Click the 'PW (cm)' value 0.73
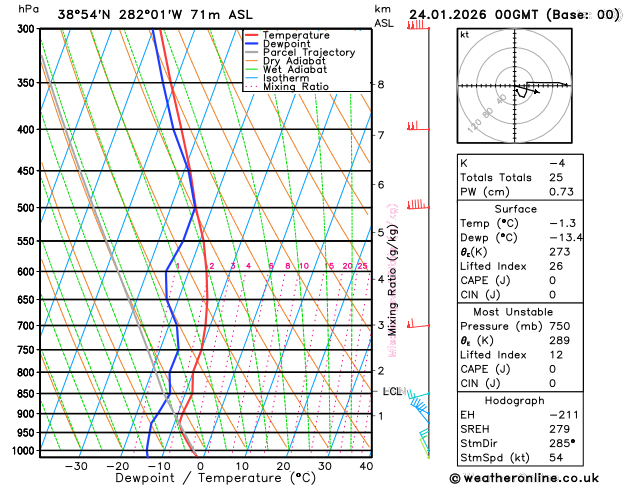The image size is (629, 486). coord(561,192)
